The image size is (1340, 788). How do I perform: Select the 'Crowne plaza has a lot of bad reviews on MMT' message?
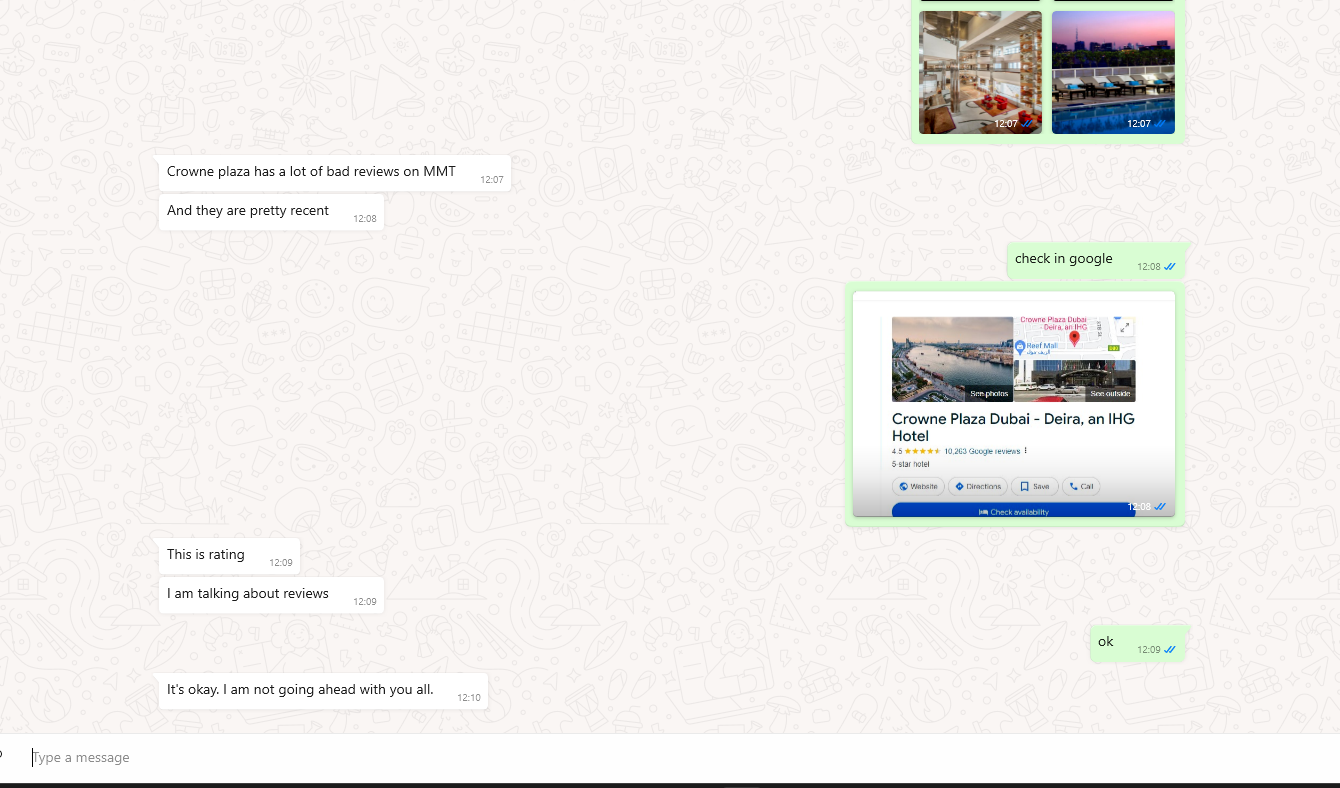[334, 173]
